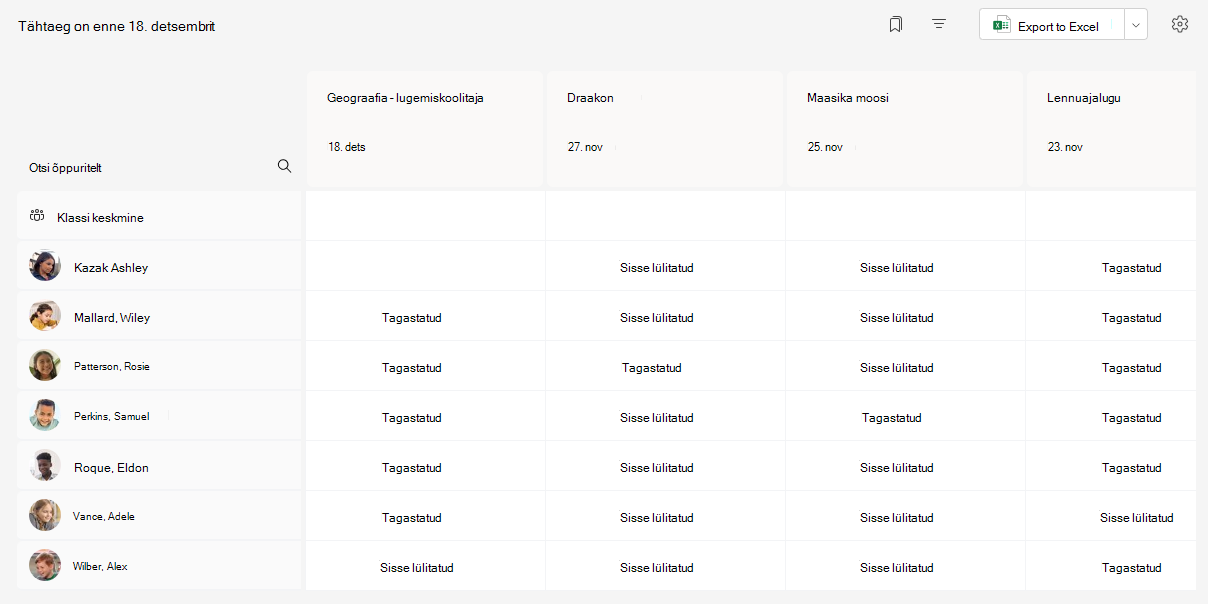Open Wilber, Alex's avatar picture
Image resolution: width=1208 pixels, height=604 pixels.
[x=45, y=566]
